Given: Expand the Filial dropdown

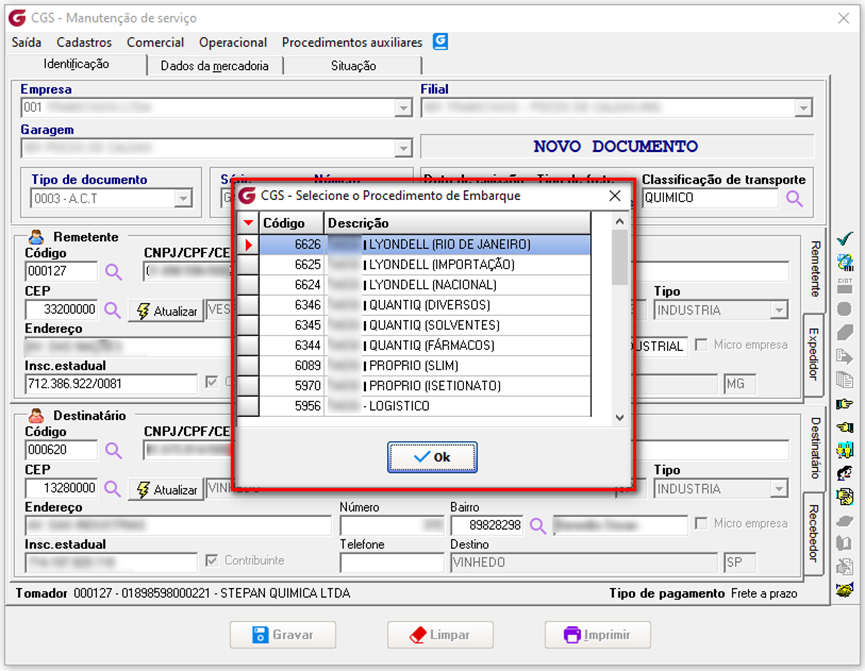Looking at the screenshot, I should tap(803, 108).
